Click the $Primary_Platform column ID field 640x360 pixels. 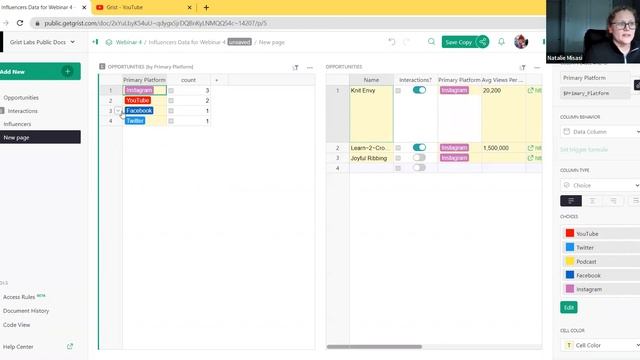click(x=595, y=93)
